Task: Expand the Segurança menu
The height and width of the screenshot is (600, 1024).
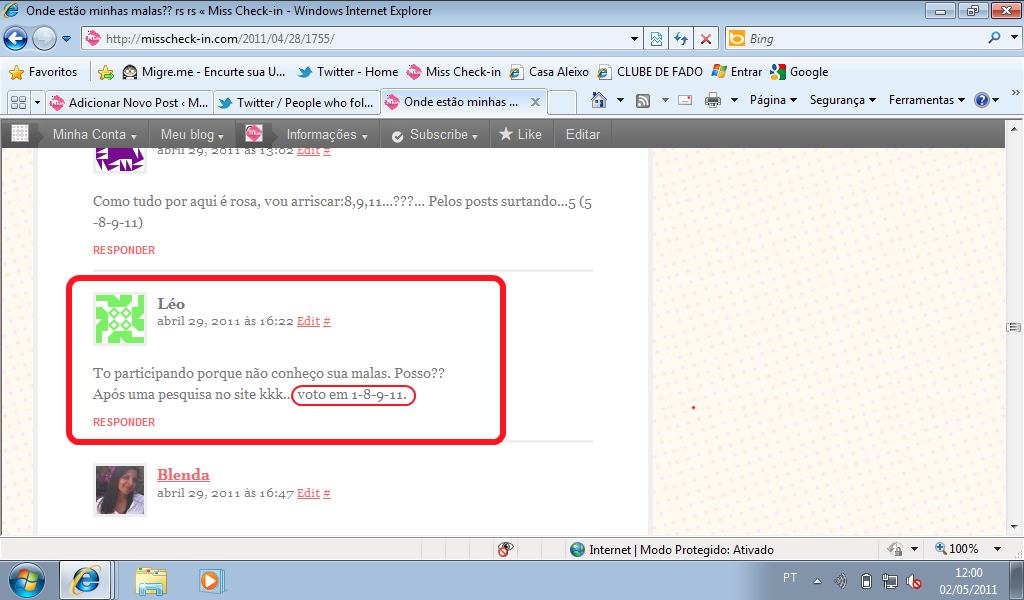Action: point(842,100)
